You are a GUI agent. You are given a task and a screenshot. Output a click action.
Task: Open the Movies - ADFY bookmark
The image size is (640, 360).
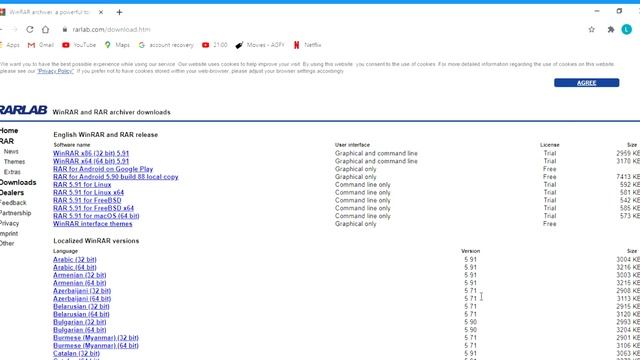coord(260,45)
